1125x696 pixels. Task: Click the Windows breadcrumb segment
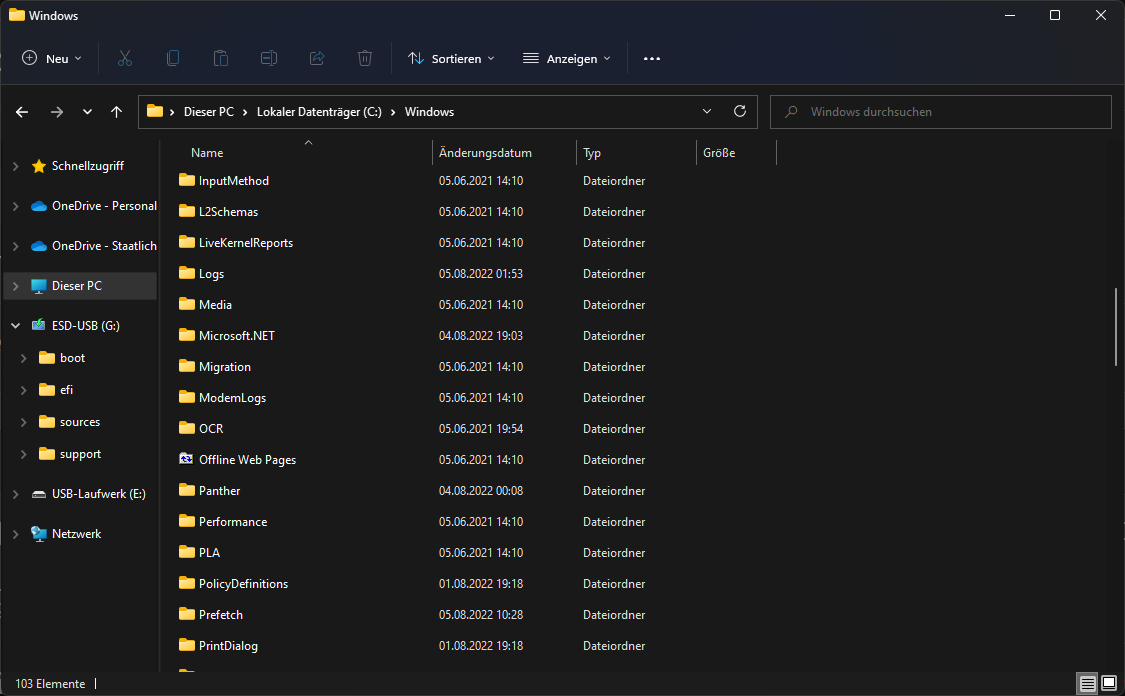point(429,112)
